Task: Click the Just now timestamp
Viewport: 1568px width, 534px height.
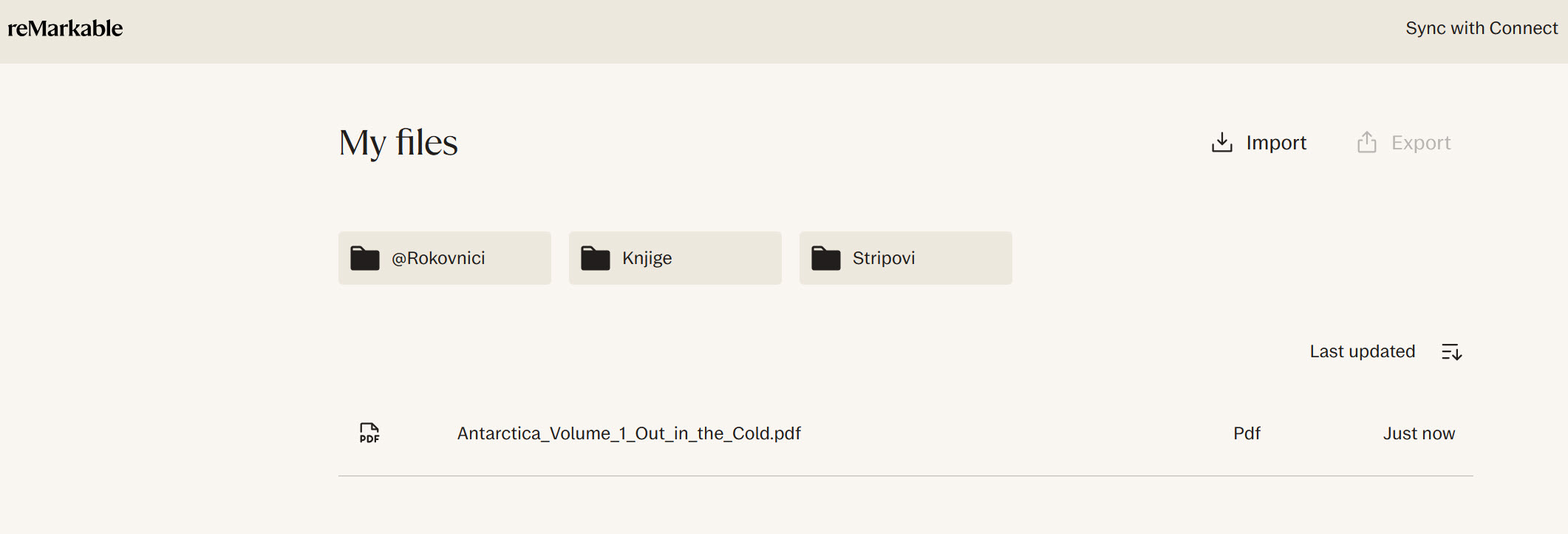Action: 1419,433
